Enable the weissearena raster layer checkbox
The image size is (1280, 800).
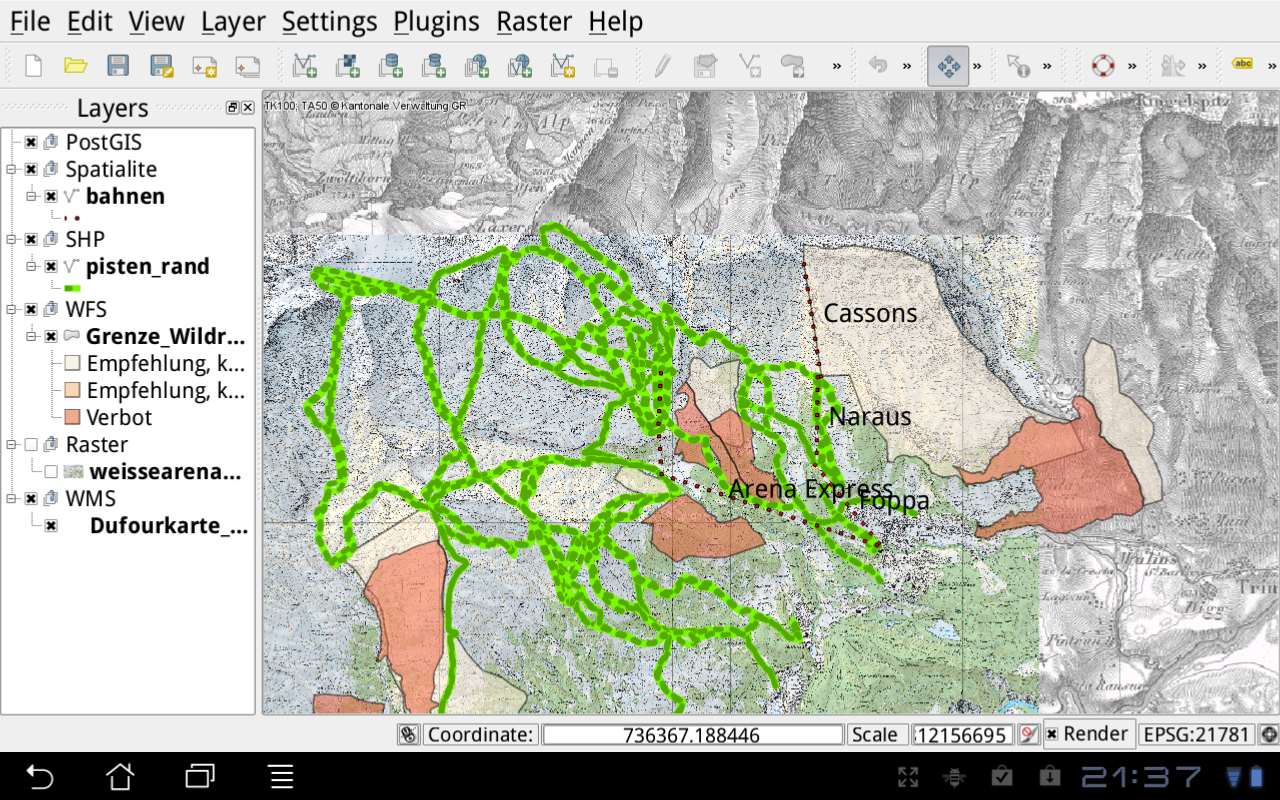(x=51, y=472)
